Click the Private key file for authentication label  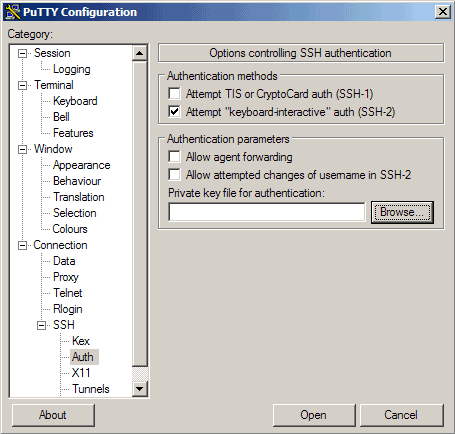pyautogui.click(x=246, y=193)
